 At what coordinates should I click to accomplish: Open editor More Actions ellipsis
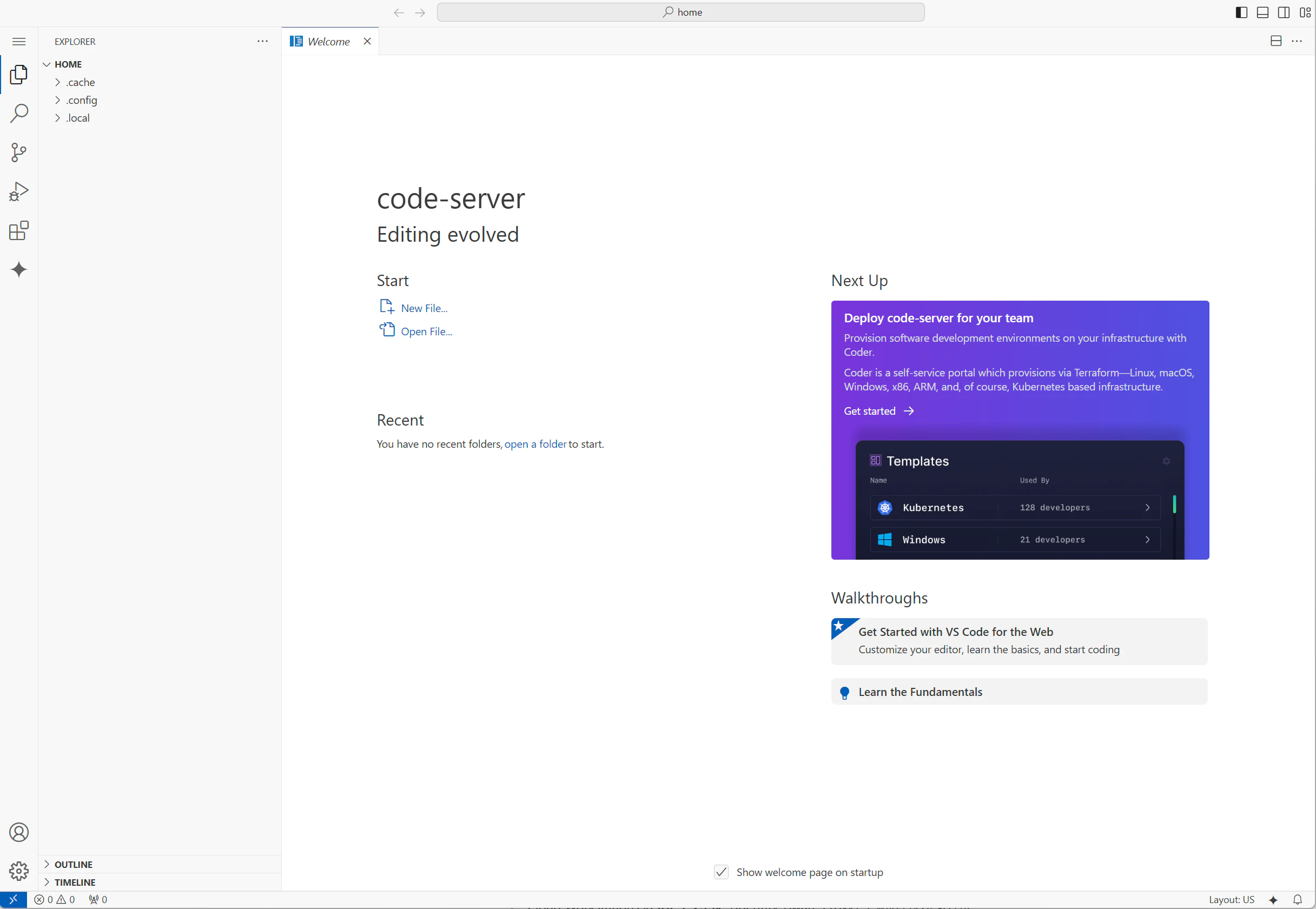[1297, 41]
